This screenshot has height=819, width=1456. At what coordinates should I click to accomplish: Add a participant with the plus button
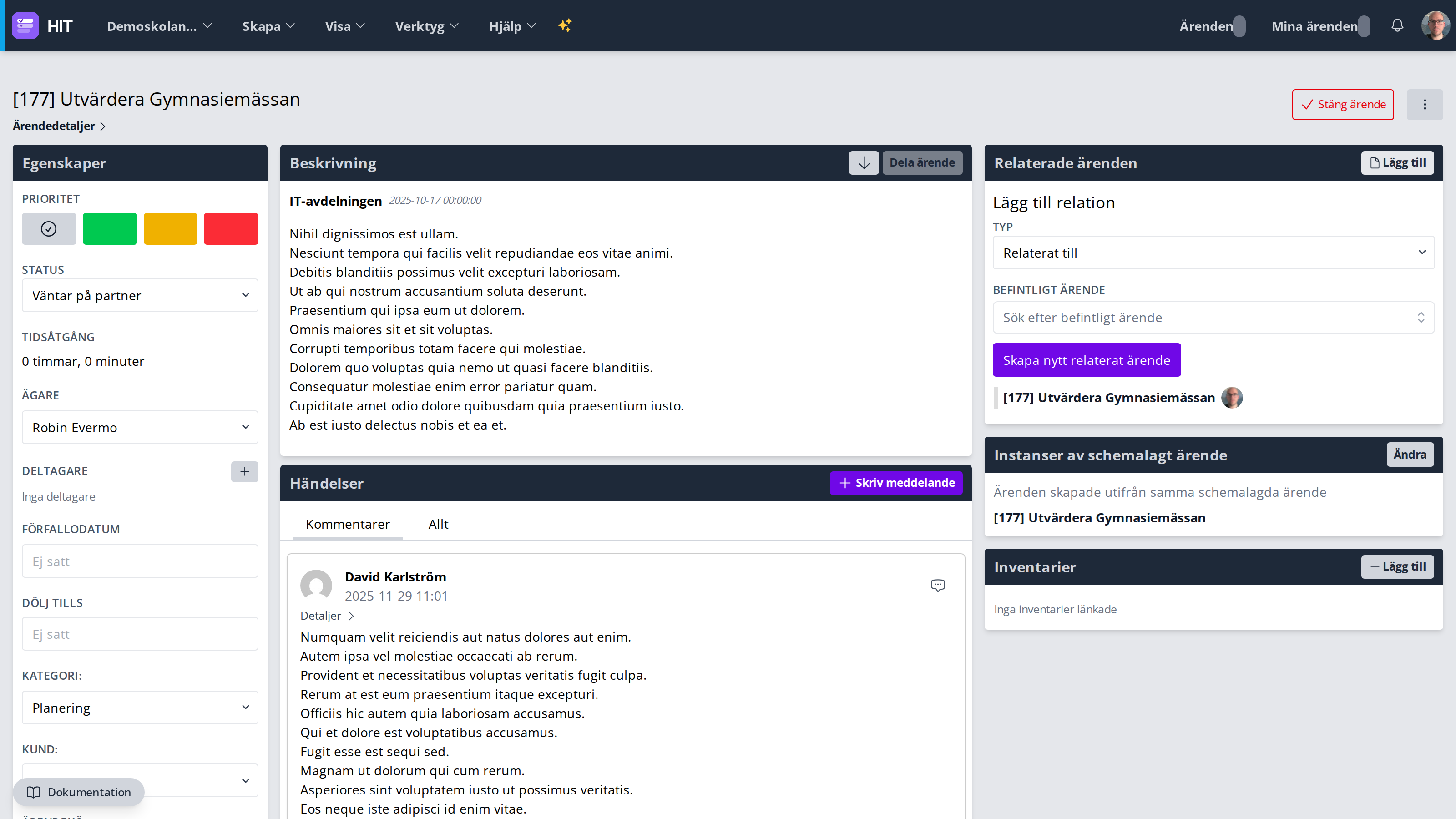pyautogui.click(x=245, y=471)
